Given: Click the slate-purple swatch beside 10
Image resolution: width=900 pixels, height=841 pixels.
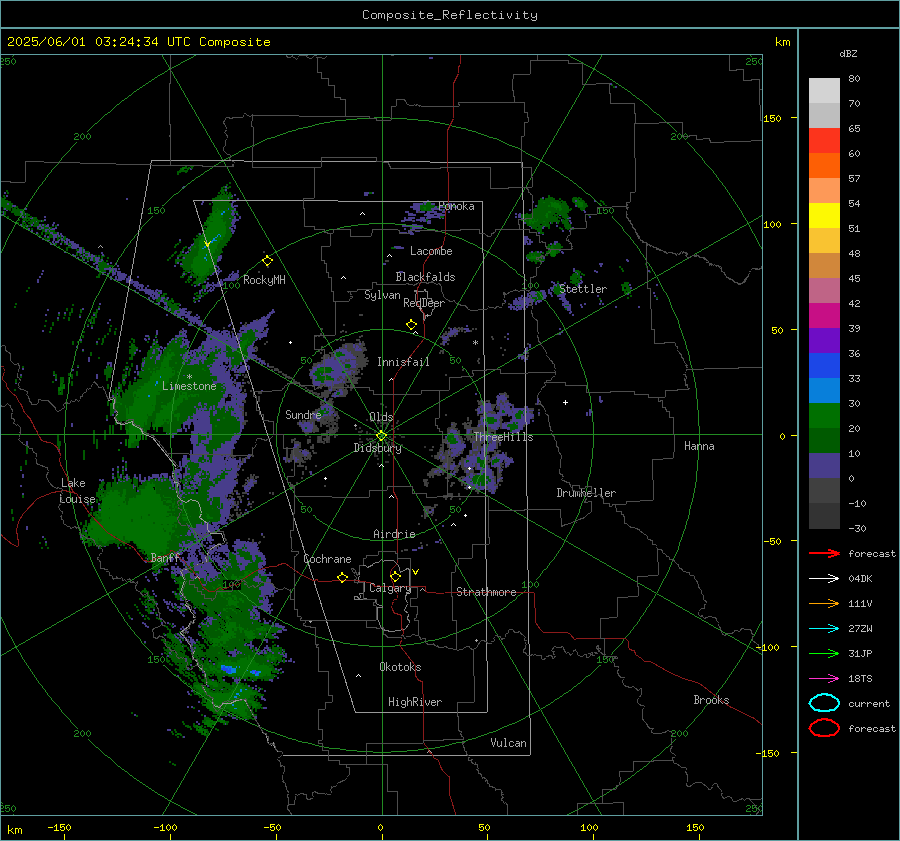Looking at the screenshot, I should pos(824,466).
